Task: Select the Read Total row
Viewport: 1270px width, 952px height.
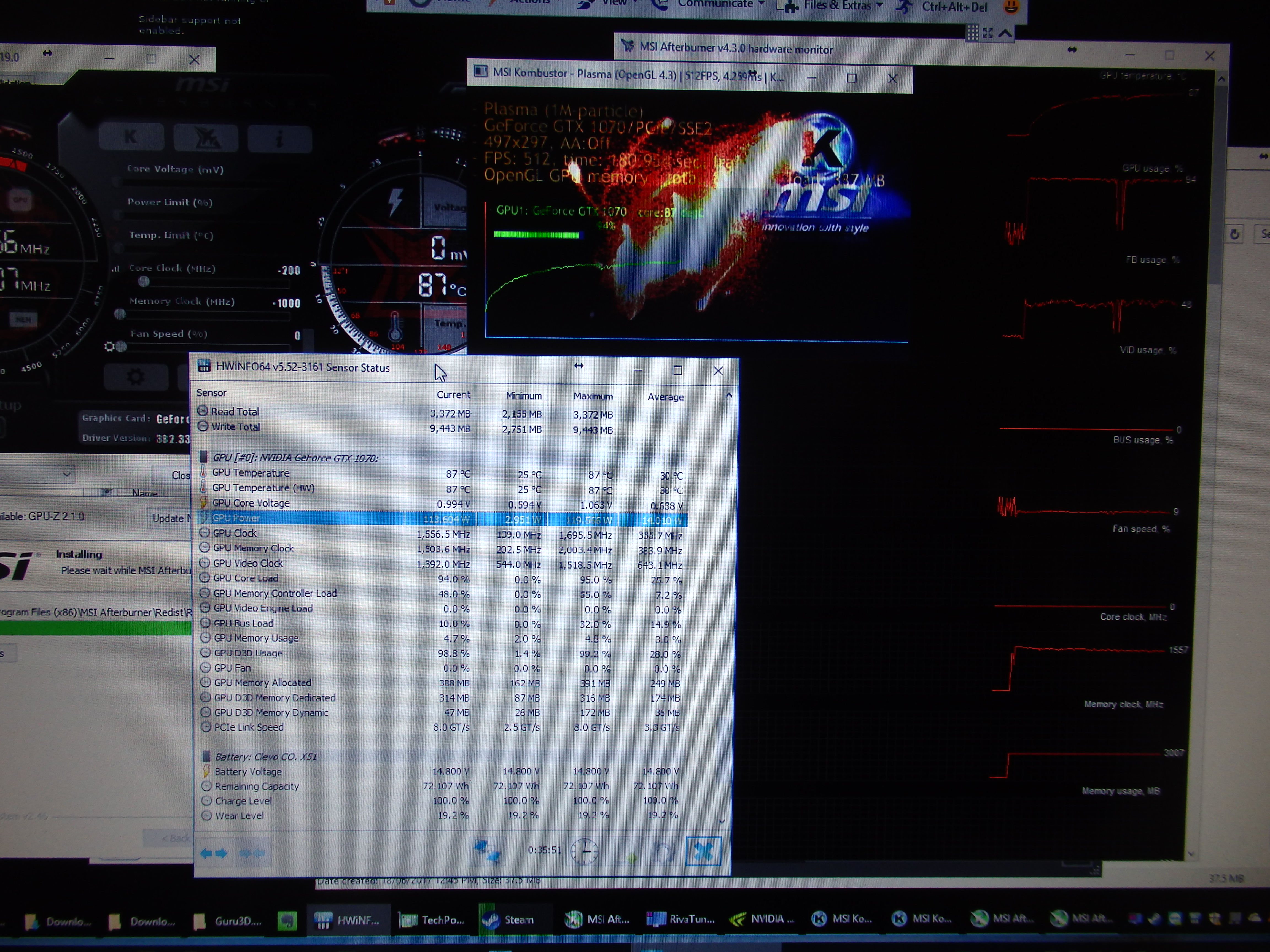Action: pyautogui.click(x=442, y=413)
